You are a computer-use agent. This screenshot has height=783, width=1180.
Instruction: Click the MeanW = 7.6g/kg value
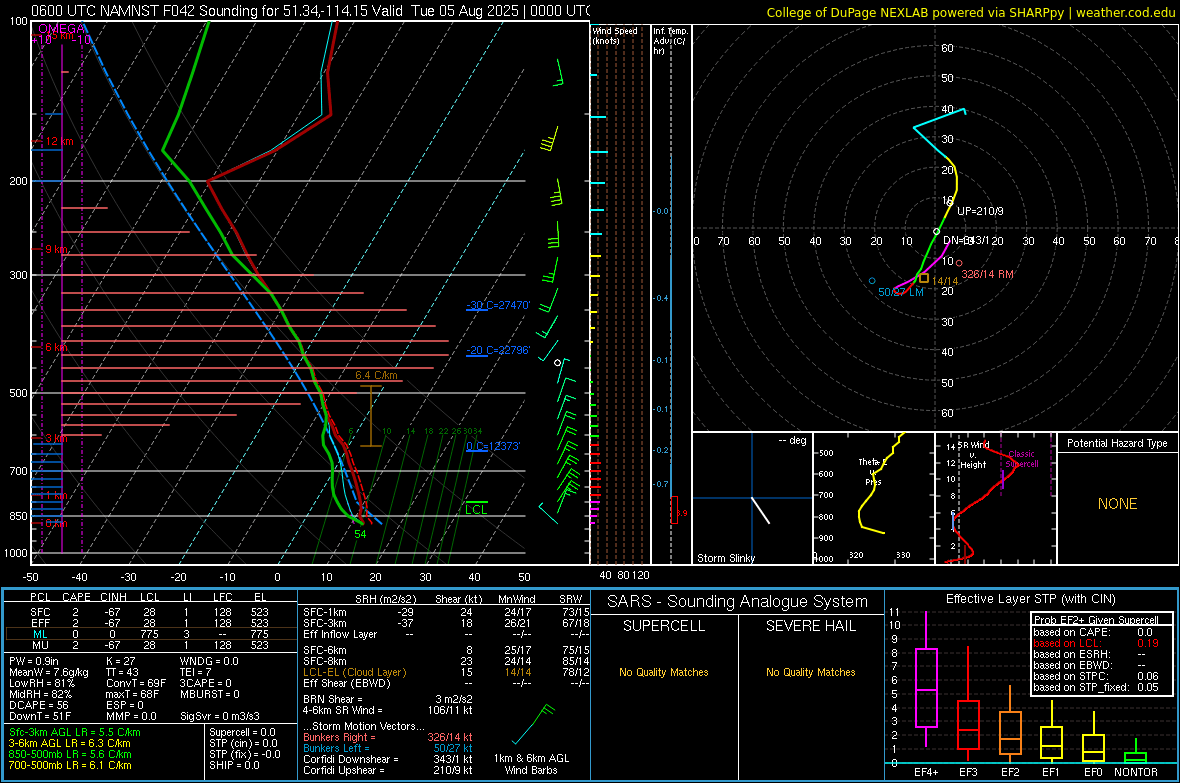tap(49, 672)
